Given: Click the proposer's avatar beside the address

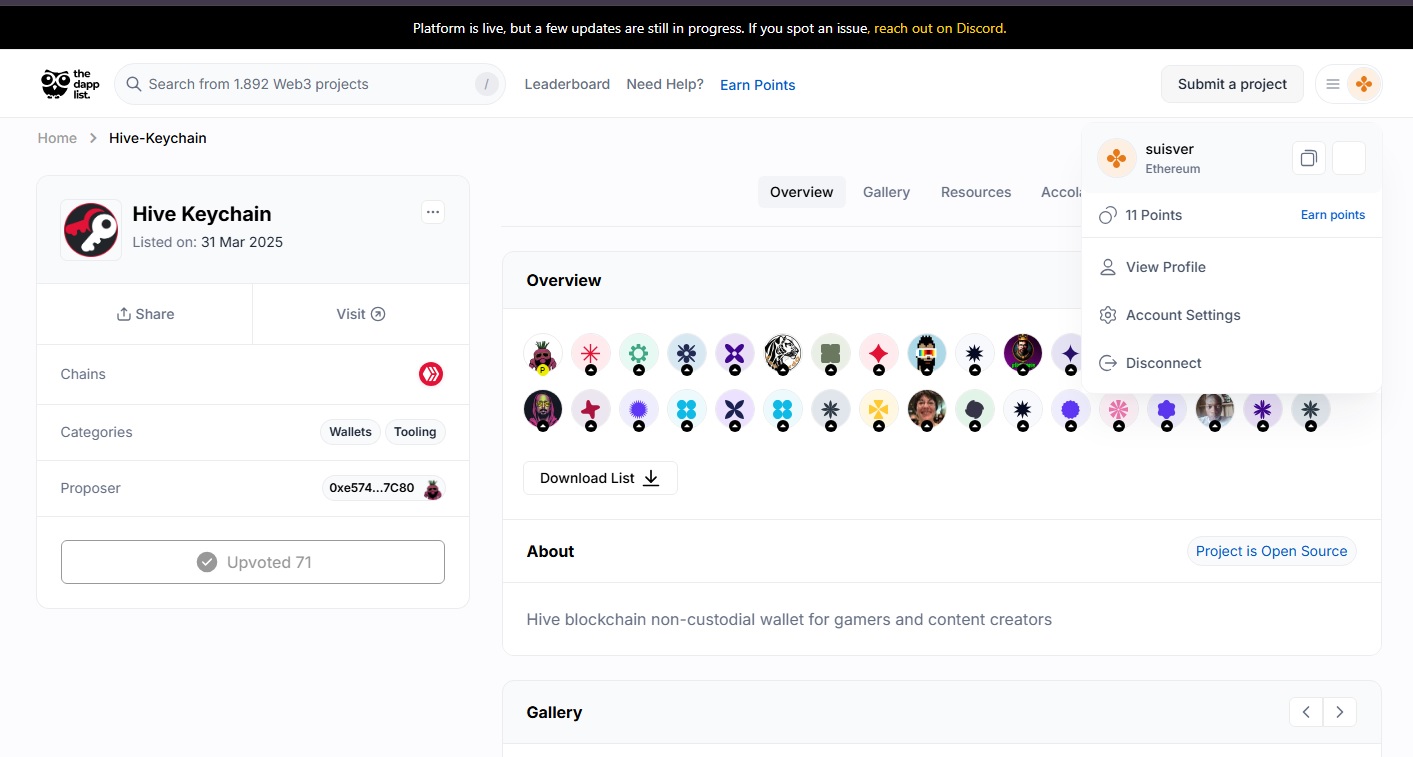Looking at the screenshot, I should [x=433, y=489].
